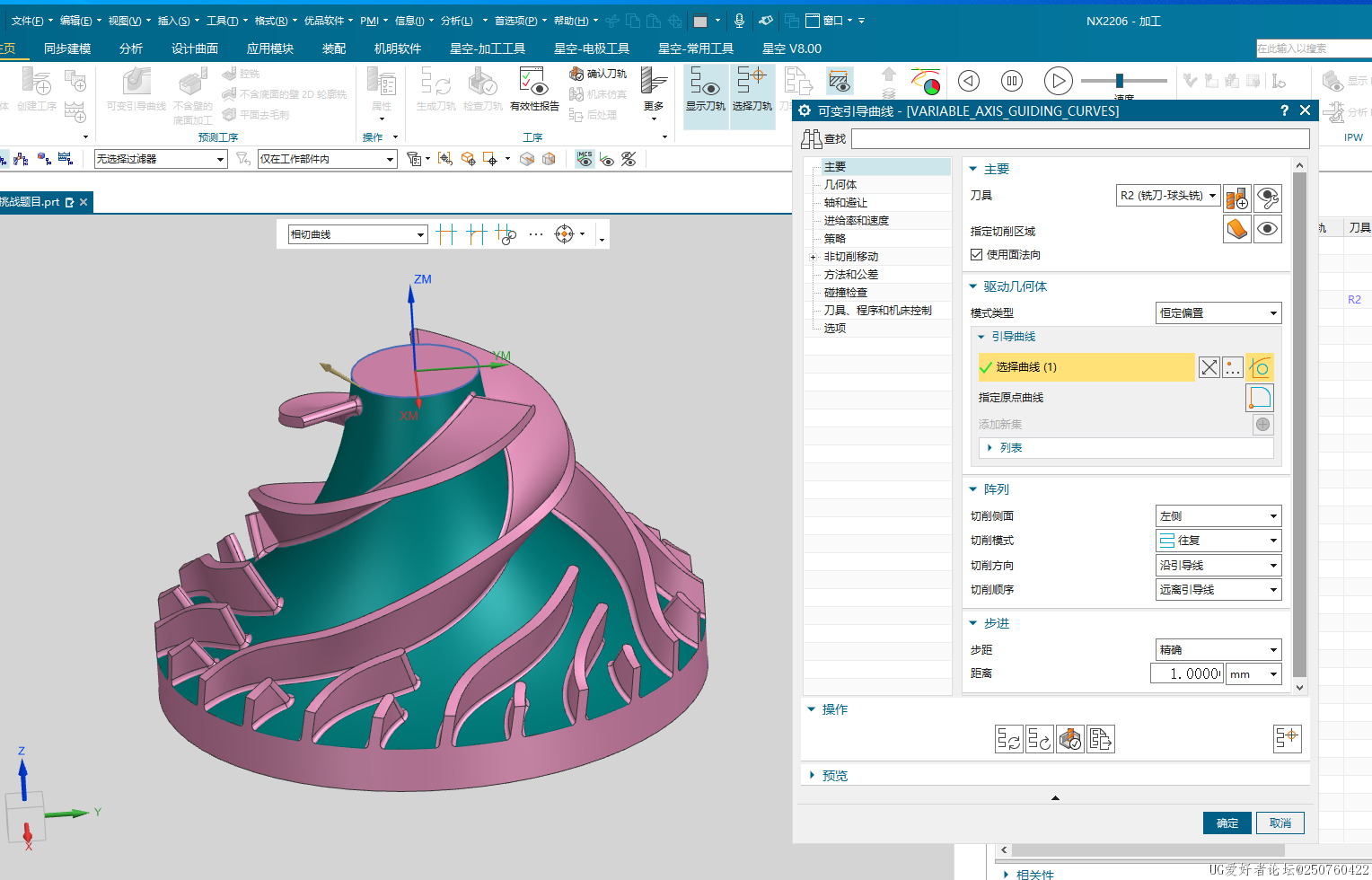Screen dimensions: 1372x880
Task: Open the 无选择过滤器 selection filter dropdown
Action: point(160,159)
